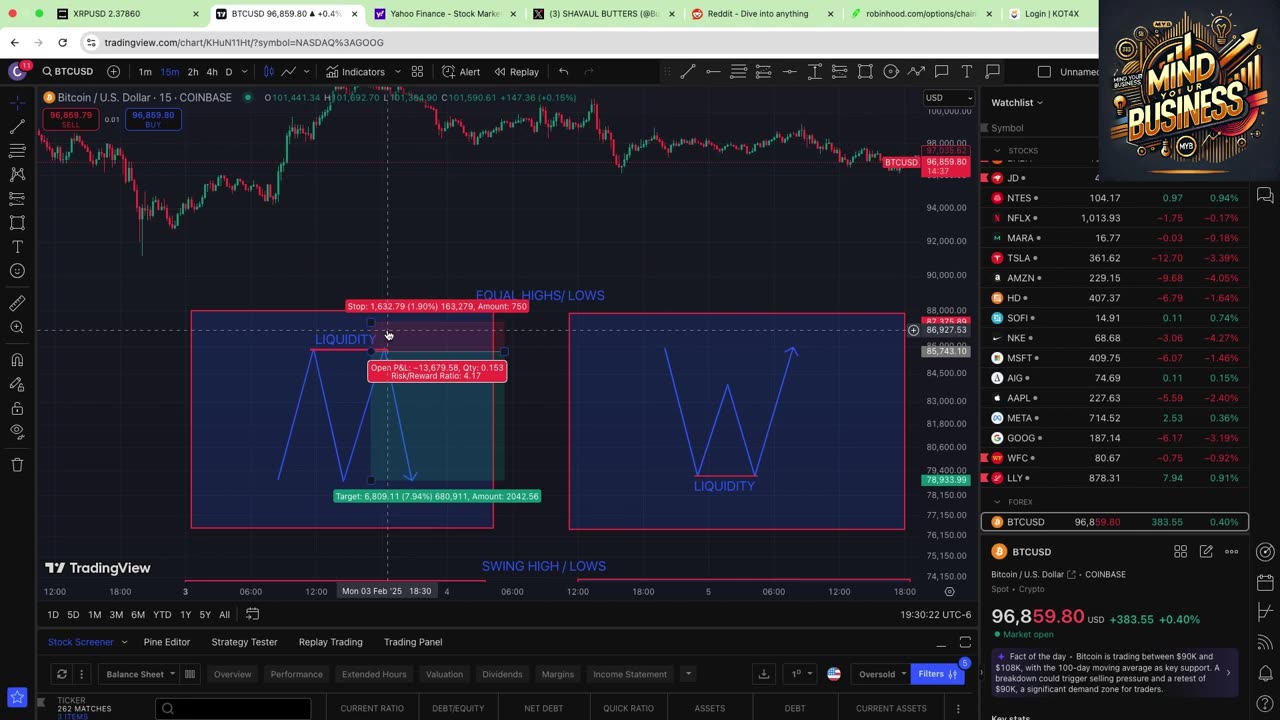The width and height of the screenshot is (1280, 720).
Task: Click the trash remove objects icon
Action: pos(17,465)
